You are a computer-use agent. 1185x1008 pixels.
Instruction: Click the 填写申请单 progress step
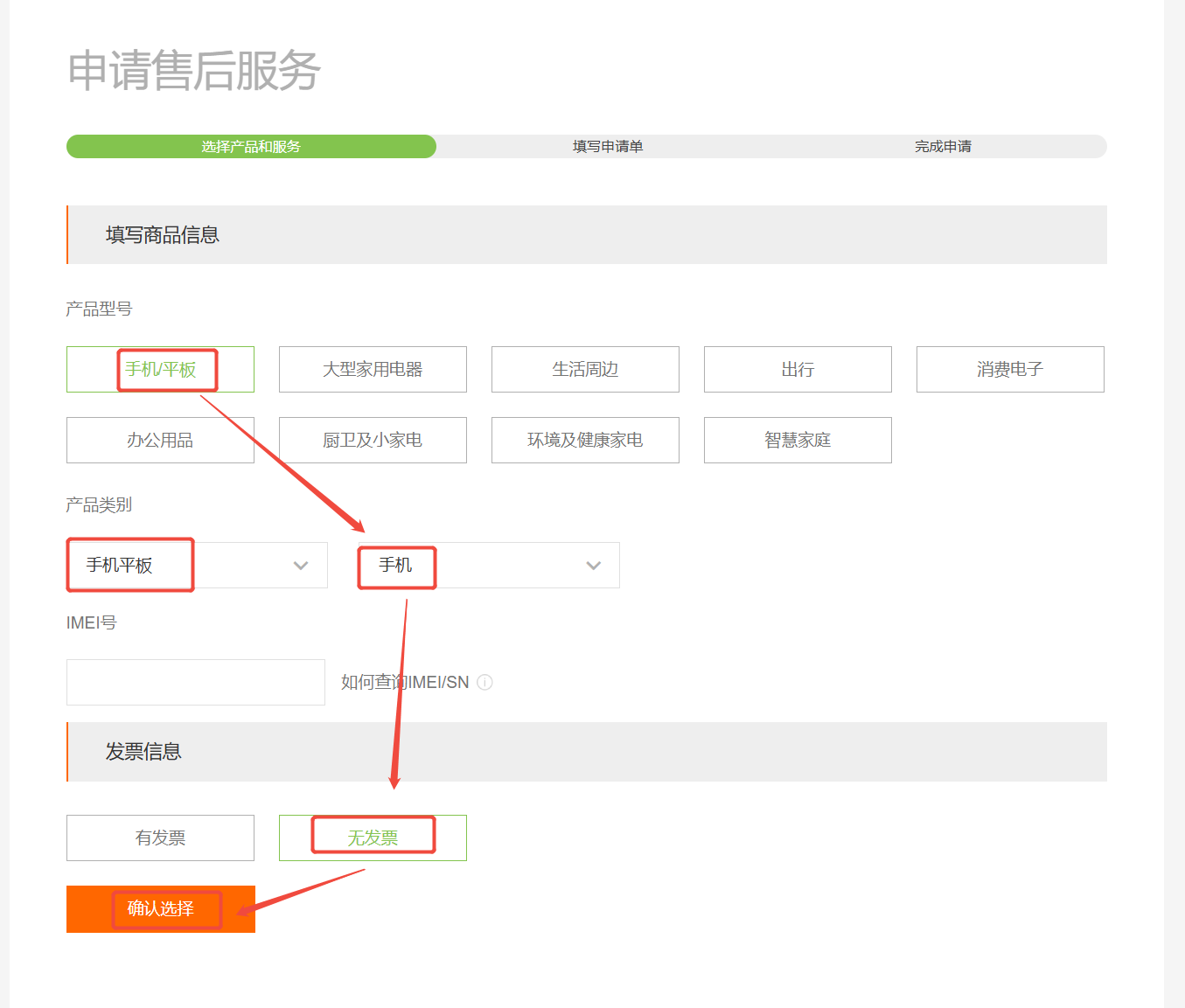coord(608,147)
